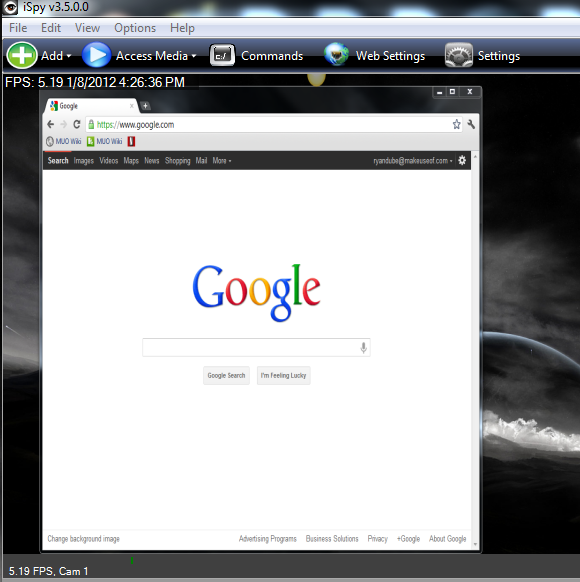Click the FPS timestamp overlay text
The width and height of the screenshot is (580, 582).
pyautogui.click(x=95, y=82)
